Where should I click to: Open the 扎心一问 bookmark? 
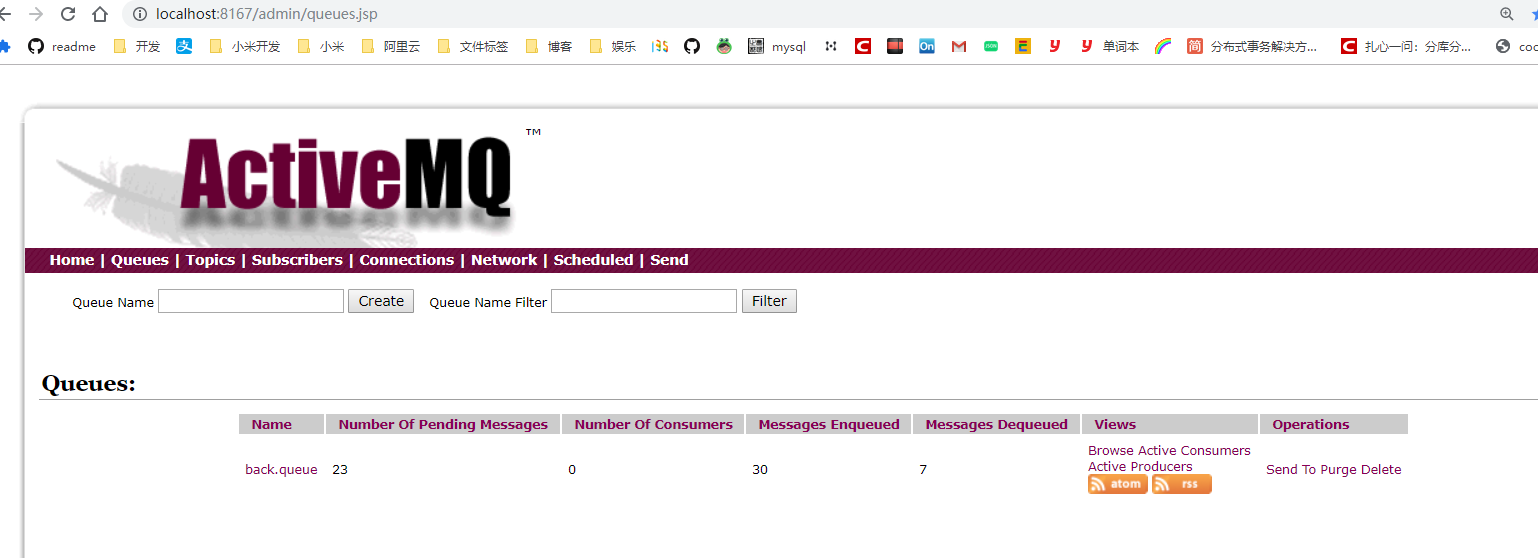click(x=1407, y=46)
